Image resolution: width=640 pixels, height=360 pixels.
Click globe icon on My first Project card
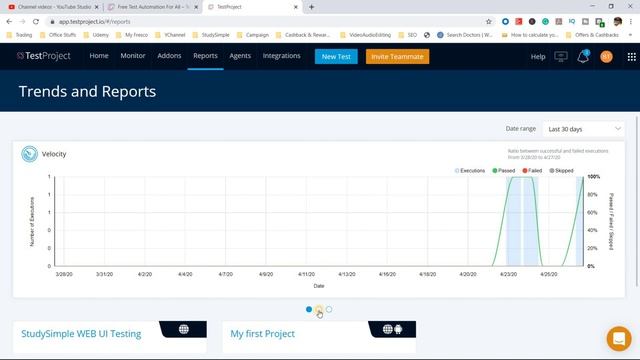(387, 329)
